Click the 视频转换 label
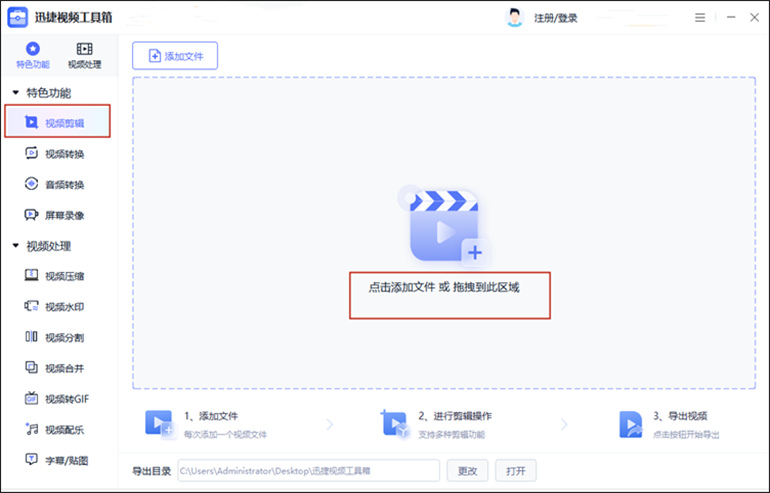This screenshot has height=493, width=770. pos(65,154)
